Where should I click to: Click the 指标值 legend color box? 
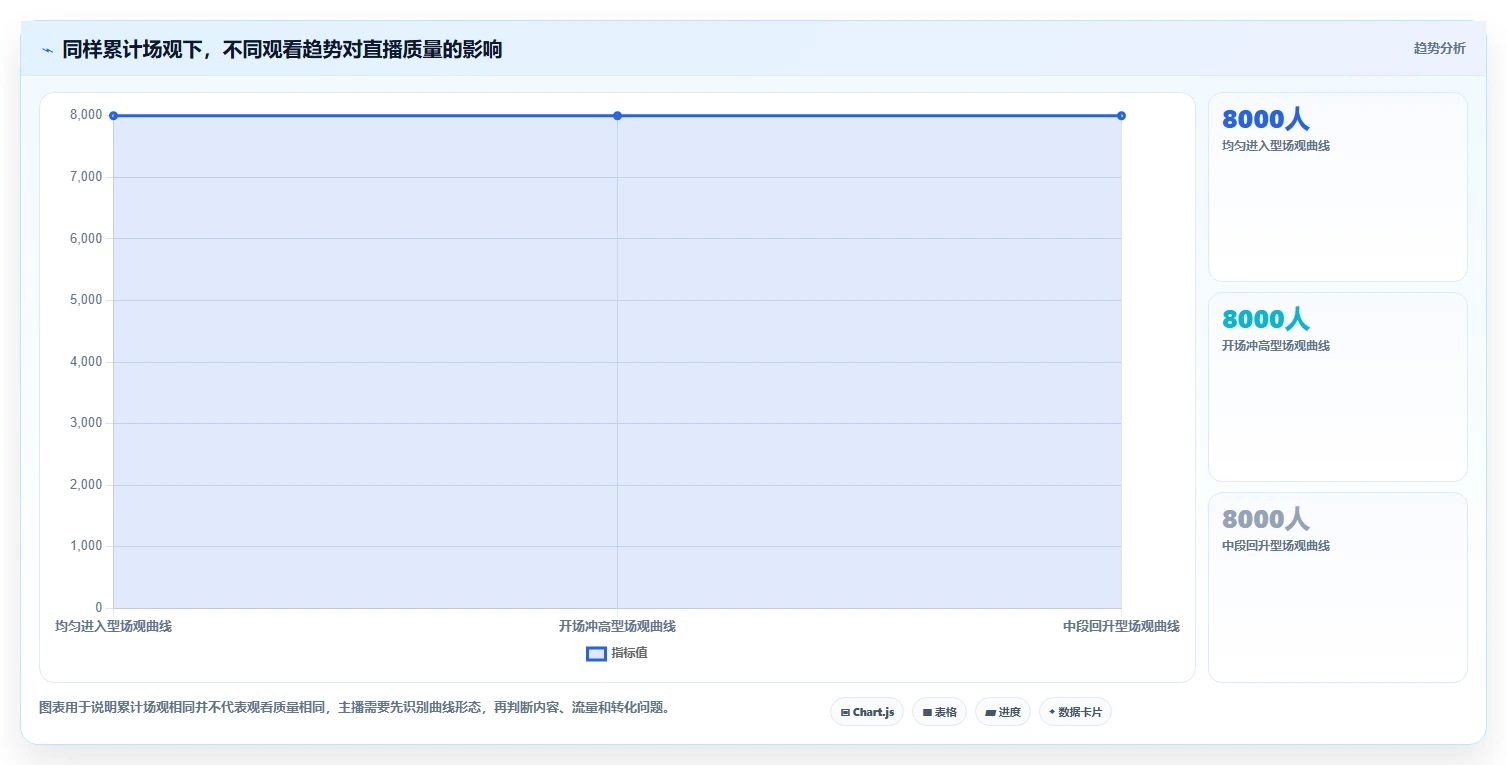point(596,653)
